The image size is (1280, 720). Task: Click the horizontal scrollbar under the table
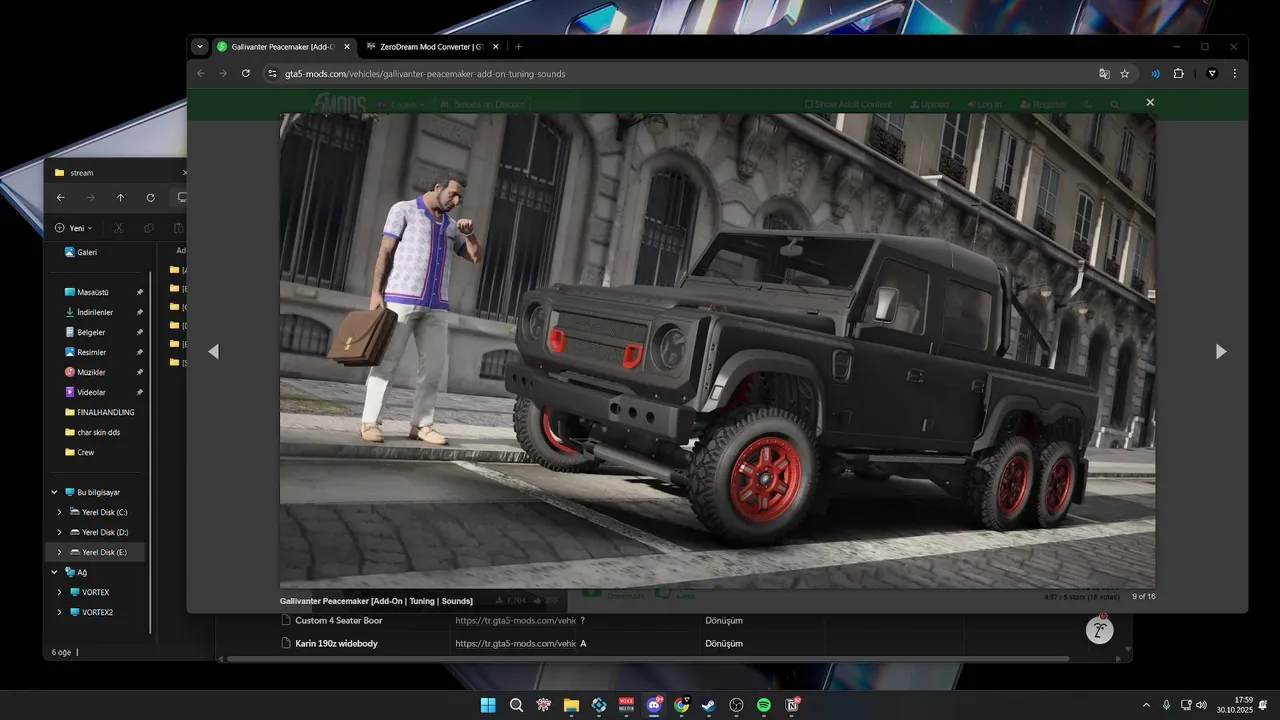[x=648, y=658]
